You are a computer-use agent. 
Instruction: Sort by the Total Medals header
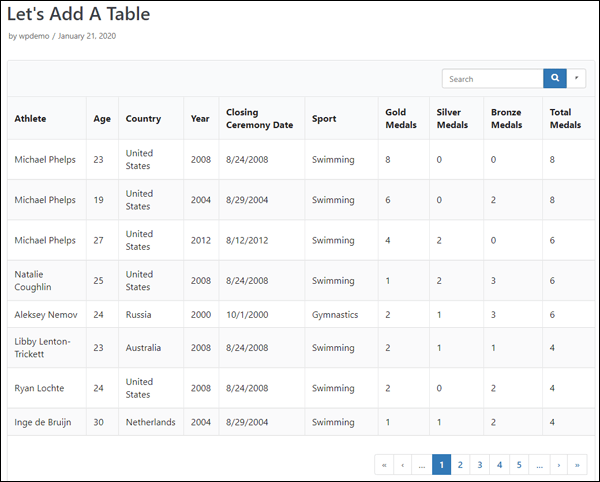click(x=565, y=119)
